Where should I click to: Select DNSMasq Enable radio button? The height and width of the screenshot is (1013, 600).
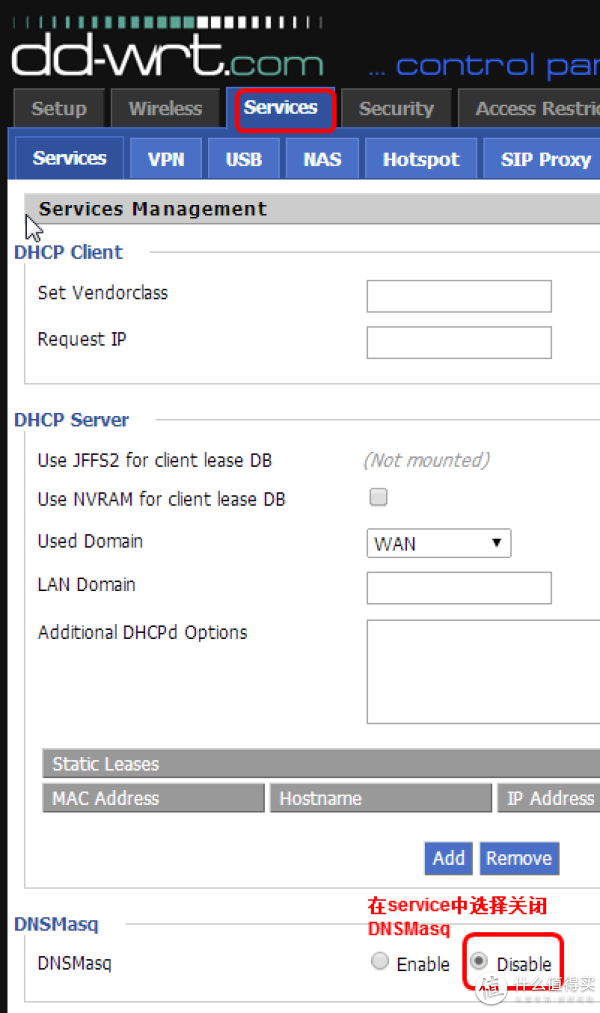380,961
